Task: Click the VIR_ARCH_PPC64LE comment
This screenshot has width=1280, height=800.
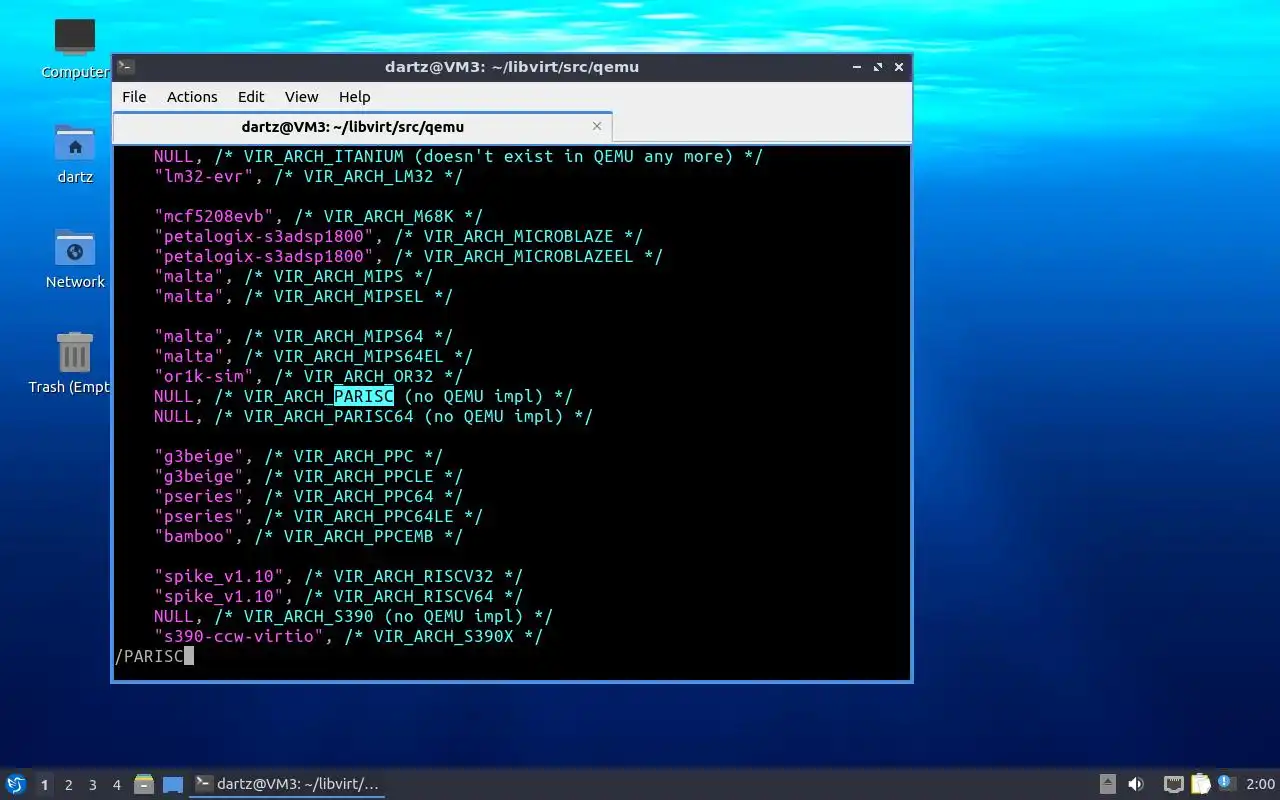Action: point(373,516)
